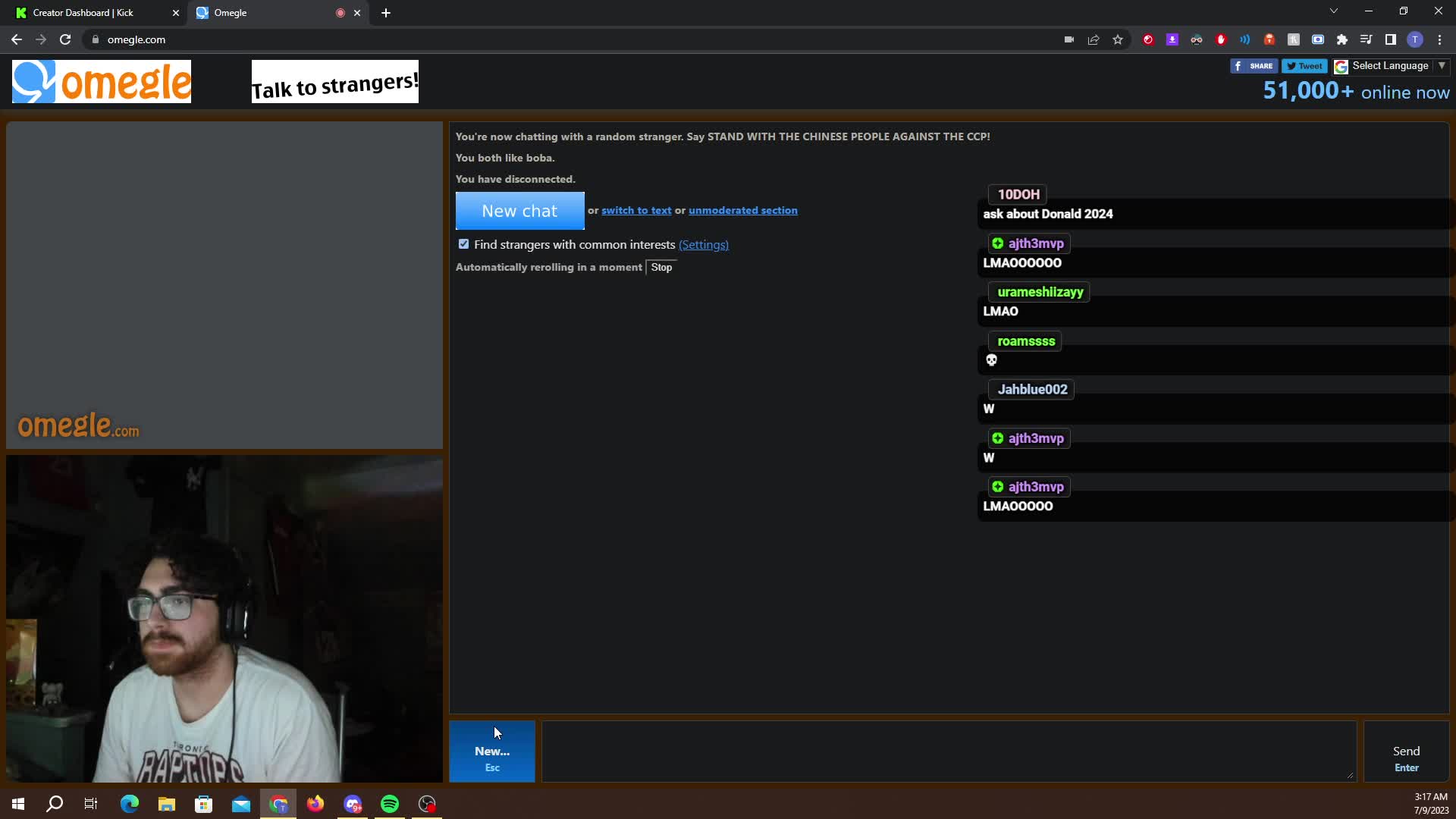Open the Extensions puzzle icon
The image size is (1456, 819).
[x=1342, y=39]
